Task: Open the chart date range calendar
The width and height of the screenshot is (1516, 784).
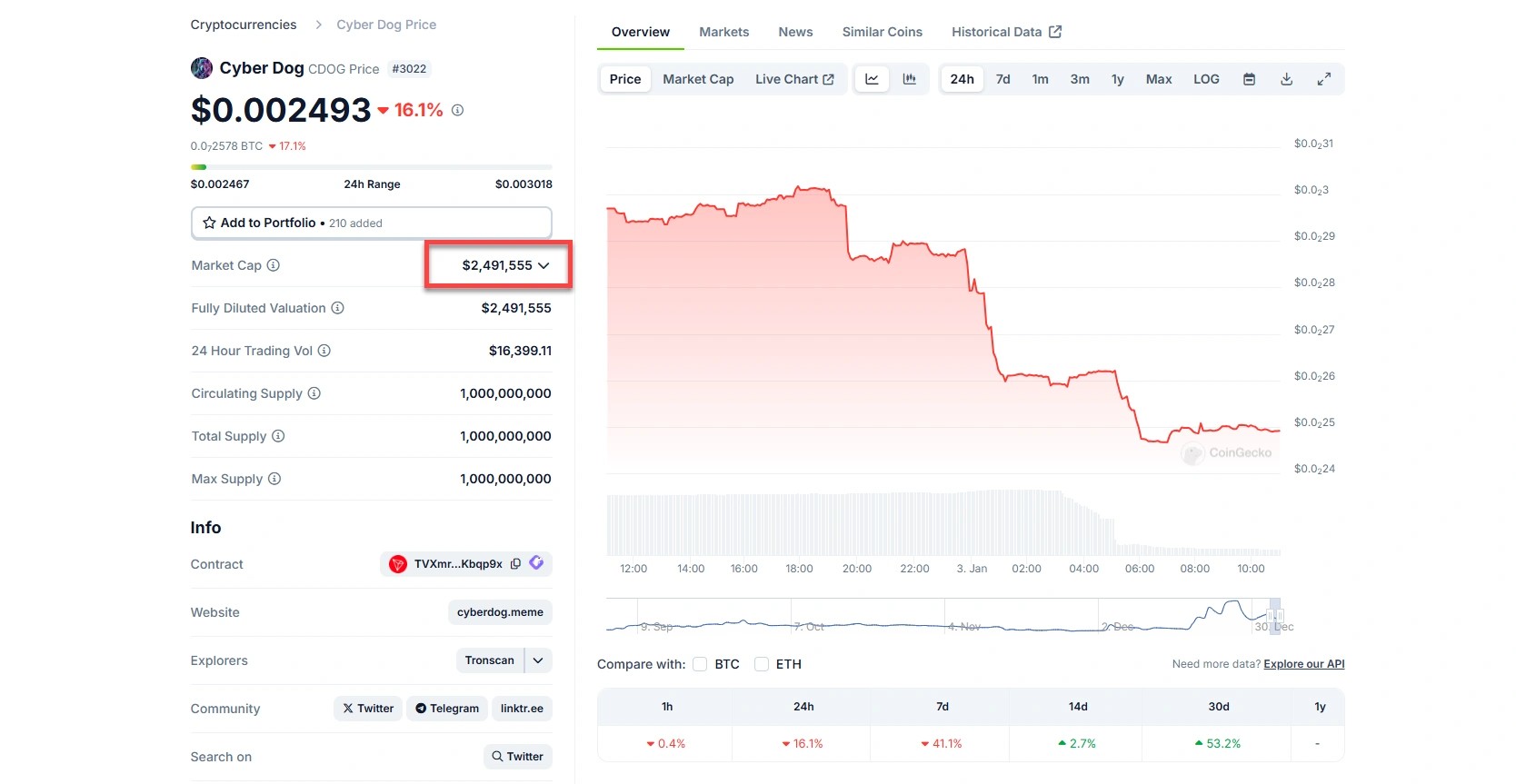Action: (1249, 79)
